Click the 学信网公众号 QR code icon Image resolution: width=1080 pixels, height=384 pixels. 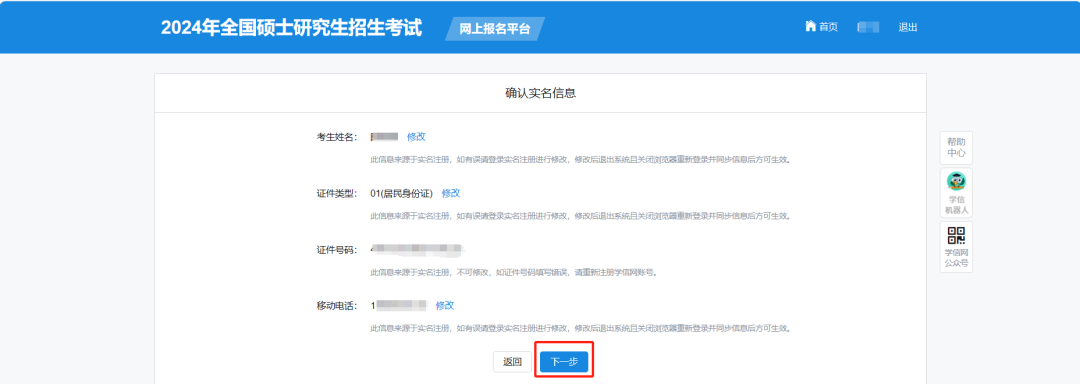pos(956,235)
